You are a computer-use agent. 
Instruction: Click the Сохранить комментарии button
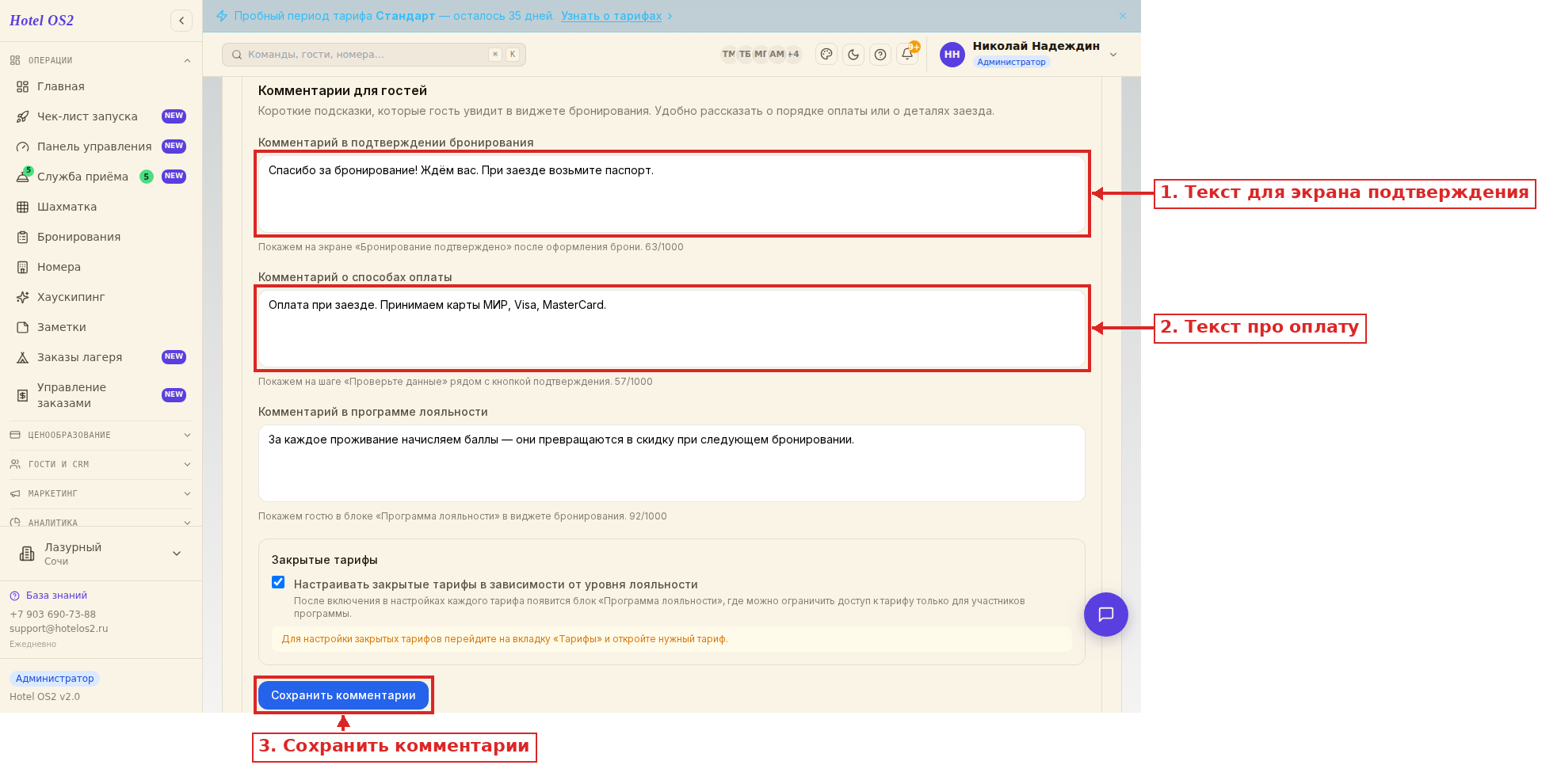pyautogui.click(x=343, y=695)
